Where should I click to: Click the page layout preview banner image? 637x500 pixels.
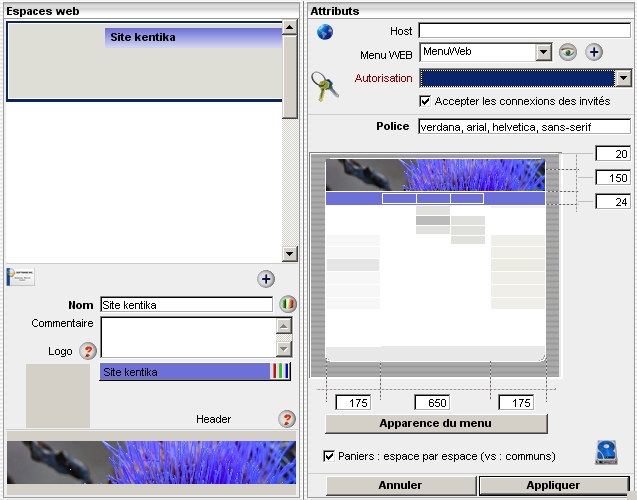435,175
